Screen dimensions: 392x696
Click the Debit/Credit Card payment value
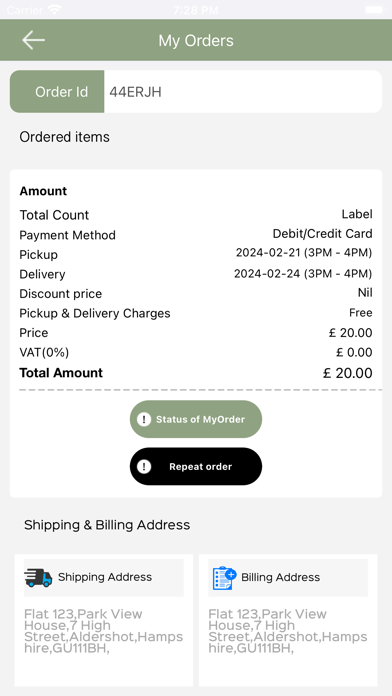pos(322,234)
